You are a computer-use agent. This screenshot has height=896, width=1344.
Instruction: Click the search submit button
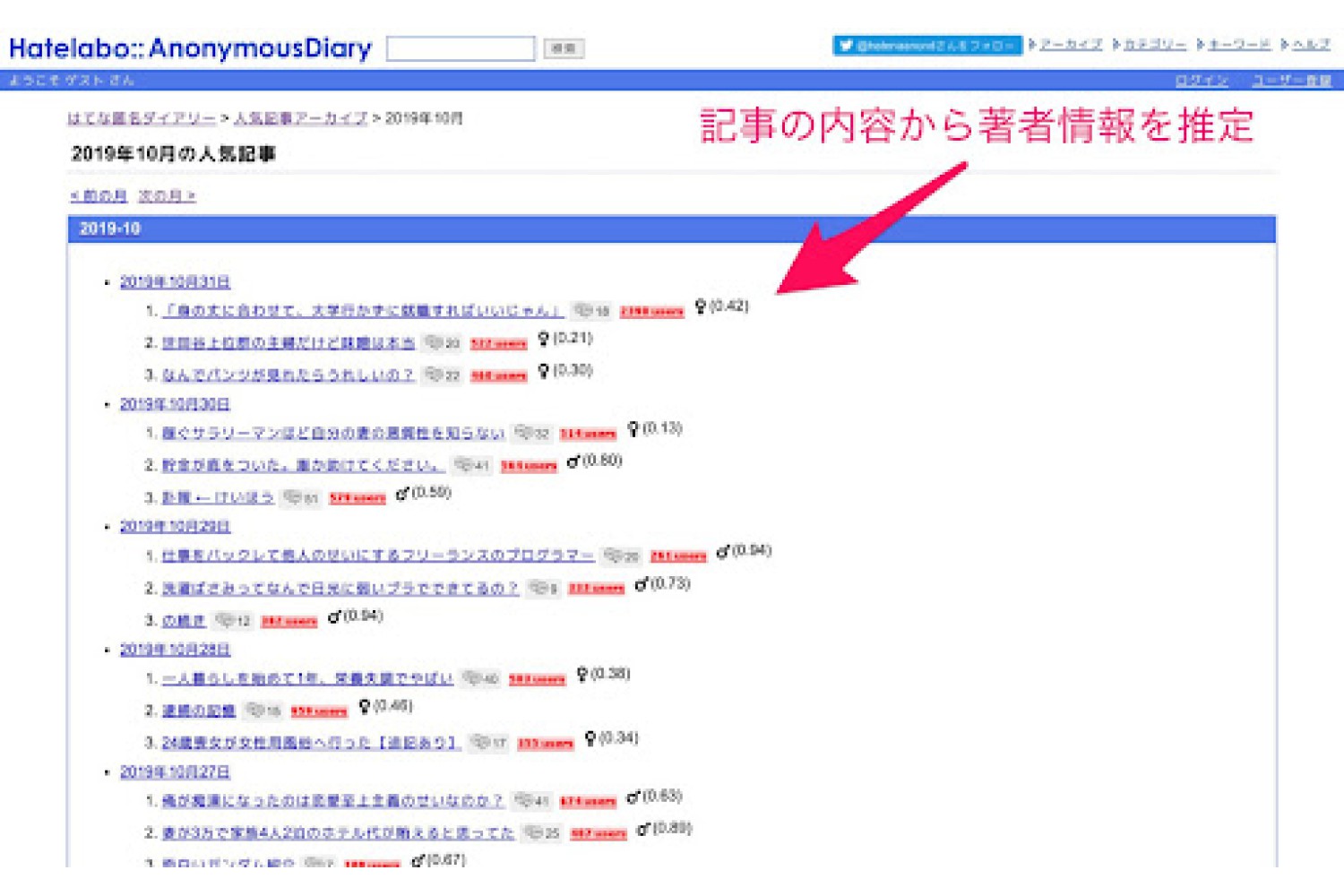564,48
